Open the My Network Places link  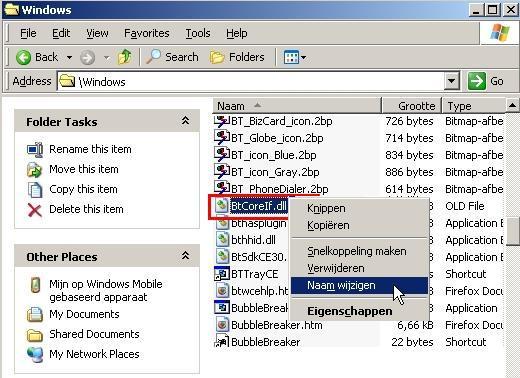click(x=94, y=354)
